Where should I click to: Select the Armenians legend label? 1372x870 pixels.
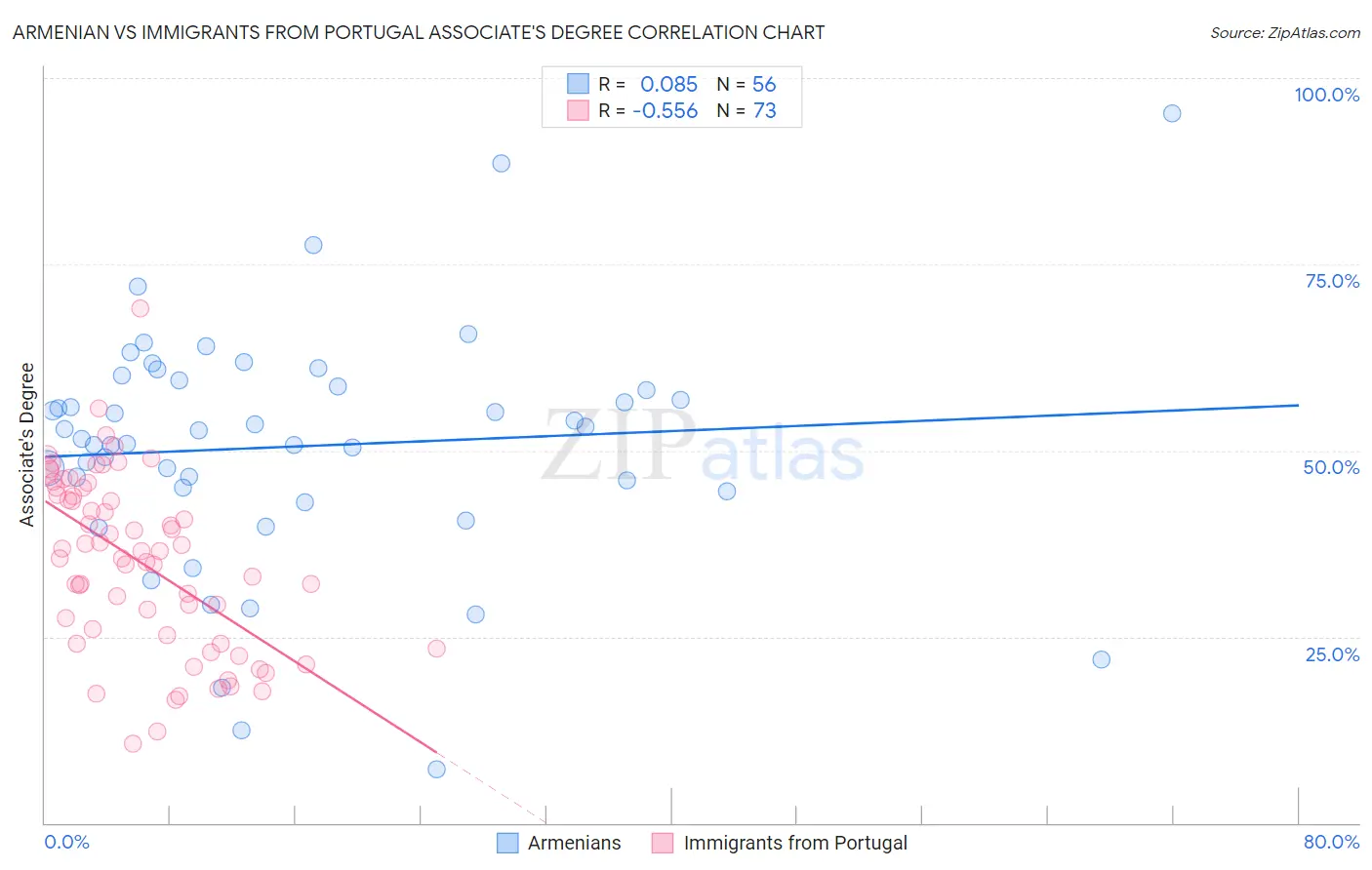574,843
